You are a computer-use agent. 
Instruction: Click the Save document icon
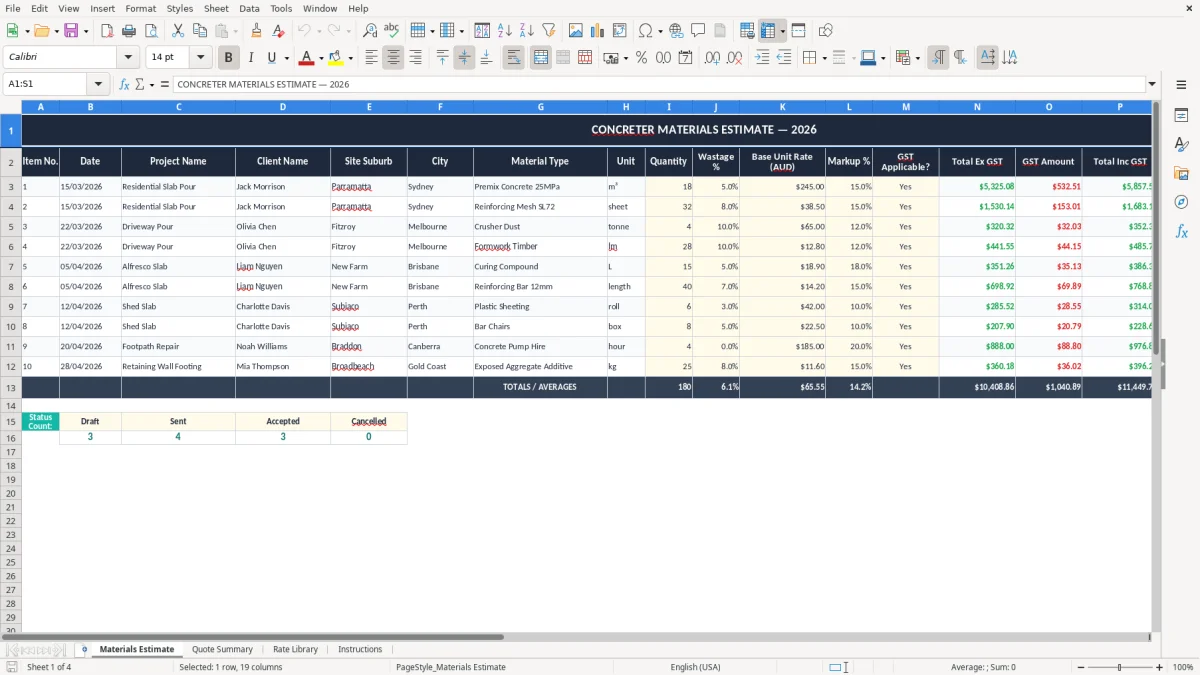pos(71,31)
